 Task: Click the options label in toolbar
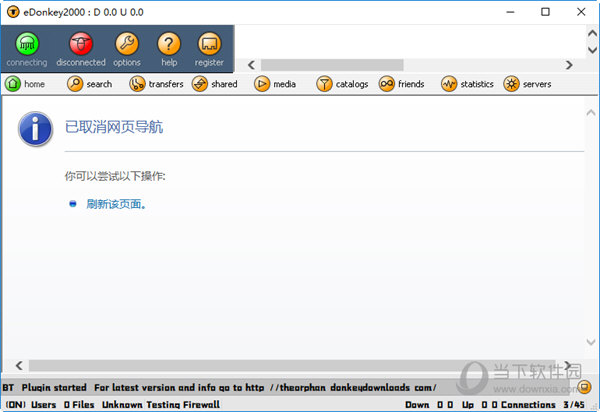coord(127,62)
